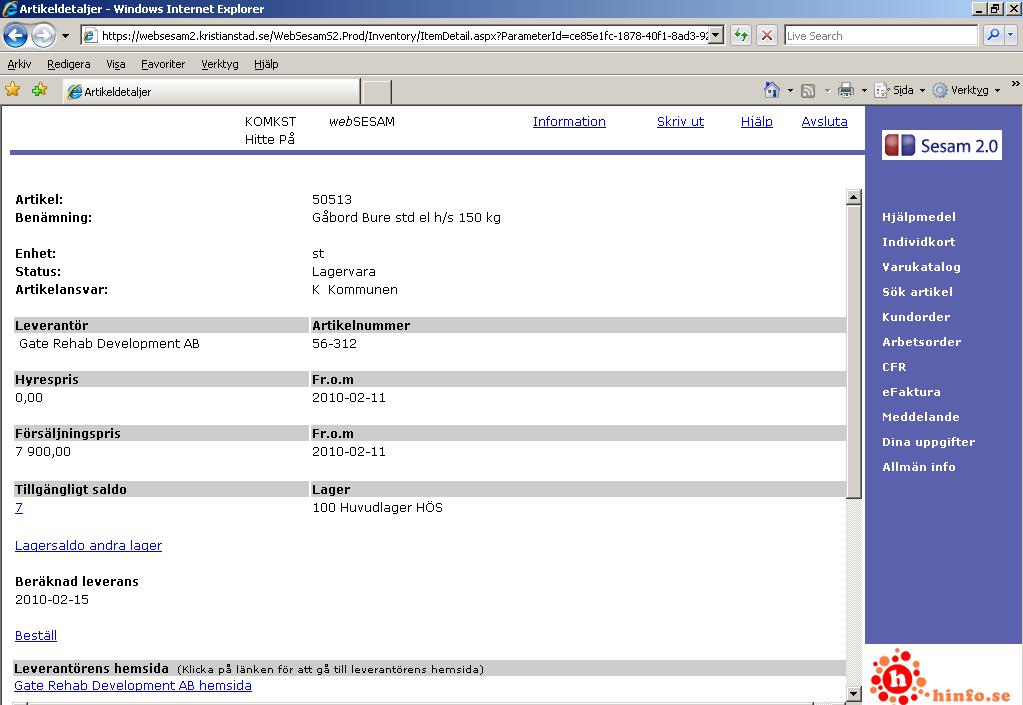Click the Favorites Center star icon
The width and height of the screenshot is (1023, 705).
(x=12, y=90)
